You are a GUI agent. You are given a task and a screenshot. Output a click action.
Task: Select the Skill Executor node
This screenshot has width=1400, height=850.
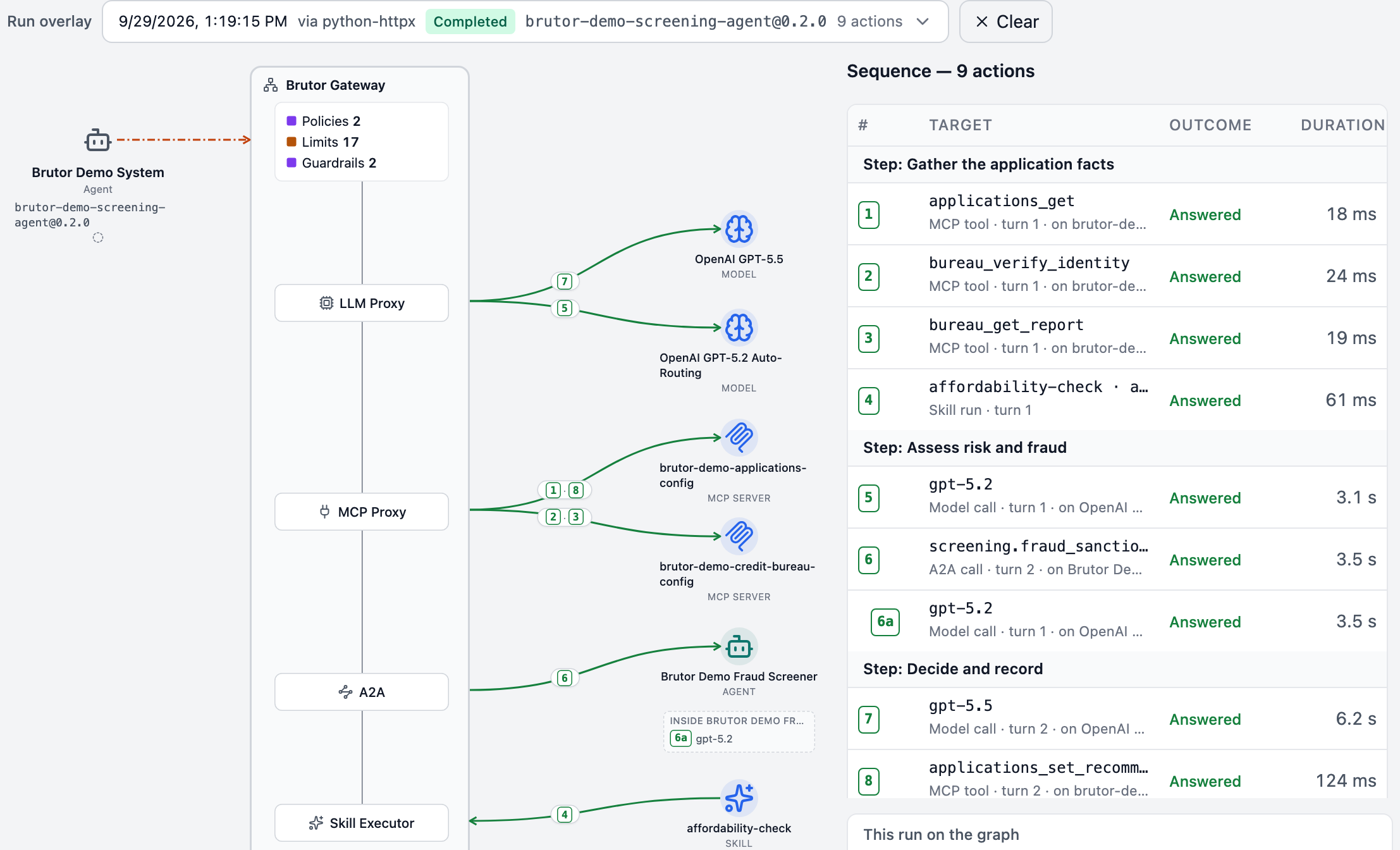(362, 823)
